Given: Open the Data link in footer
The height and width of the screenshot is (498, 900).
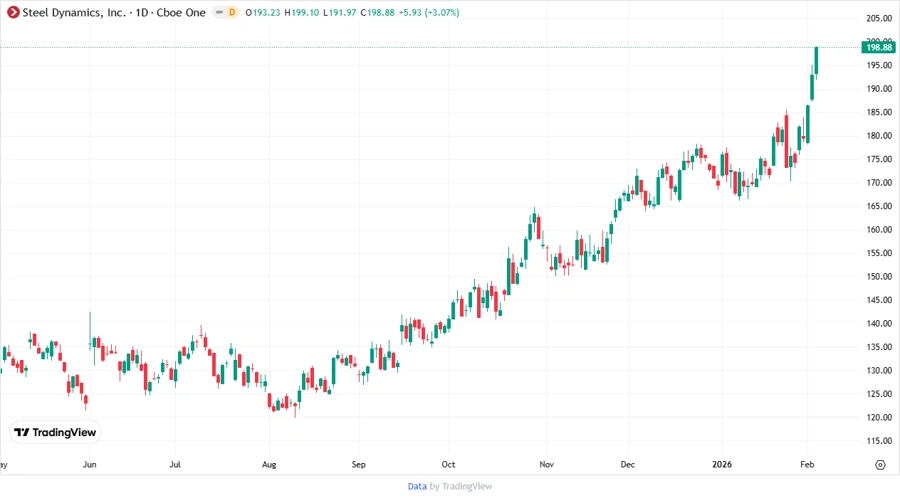Looking at the screenshot, I should (x=417, y=486).
